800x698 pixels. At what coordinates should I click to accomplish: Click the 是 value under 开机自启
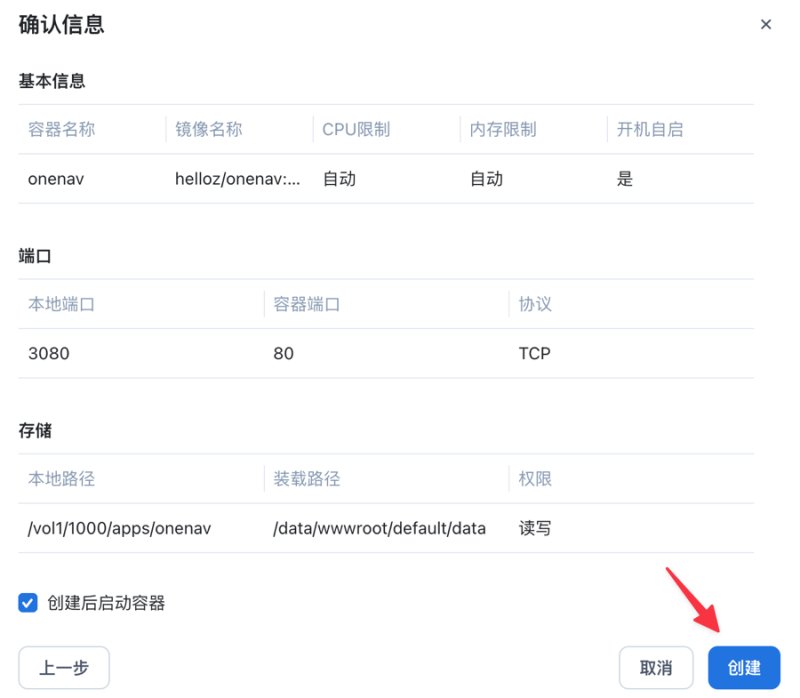[624, 179]
